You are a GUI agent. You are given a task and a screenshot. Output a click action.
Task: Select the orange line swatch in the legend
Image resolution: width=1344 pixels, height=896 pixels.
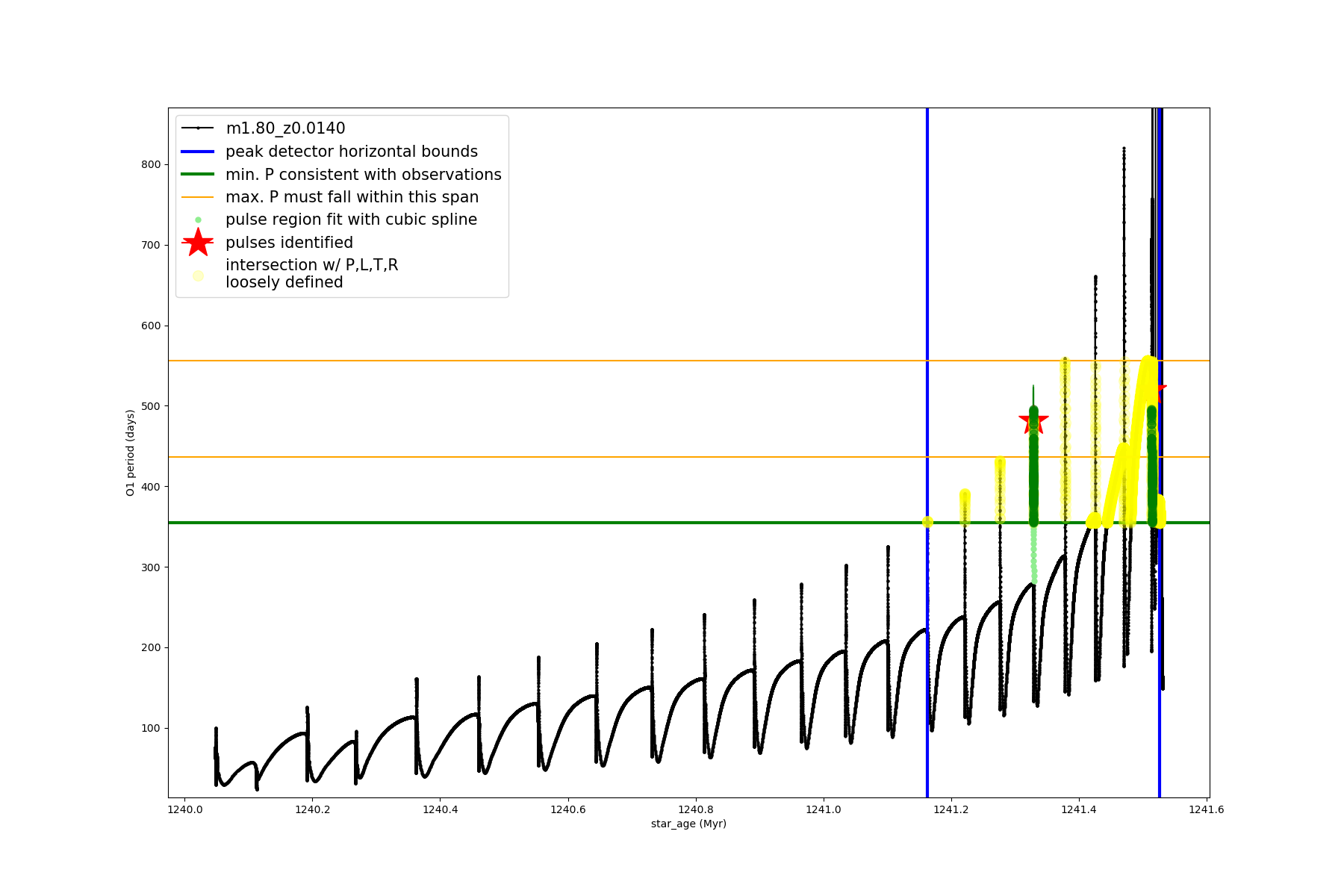pyautogui.click(x=198, y=197)
